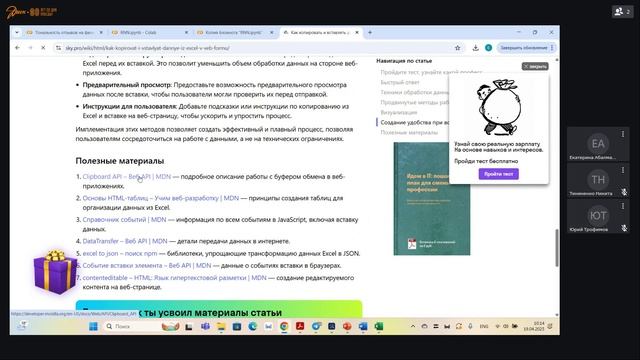
Task: Click the browser forward arrow
Action: click(x=30, y=48)
